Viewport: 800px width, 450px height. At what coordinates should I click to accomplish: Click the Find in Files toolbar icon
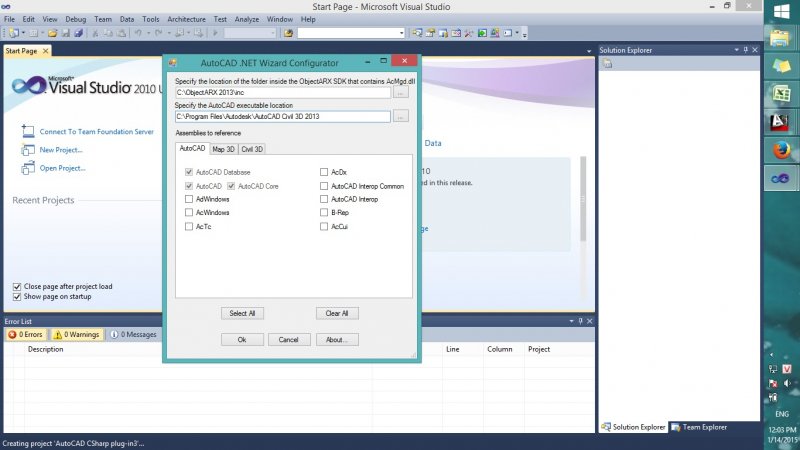288,33
